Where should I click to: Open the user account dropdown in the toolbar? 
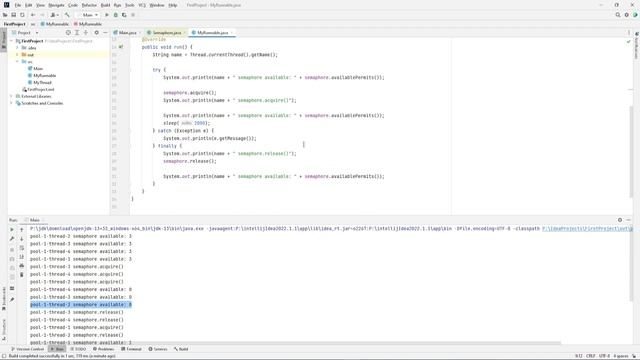pos(54,15)
